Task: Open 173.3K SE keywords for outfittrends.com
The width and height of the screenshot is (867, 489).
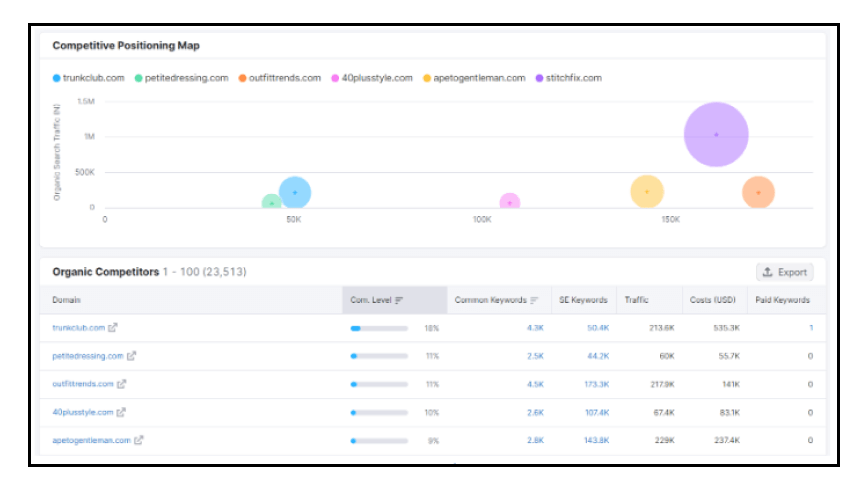Action: click(597, 384)
